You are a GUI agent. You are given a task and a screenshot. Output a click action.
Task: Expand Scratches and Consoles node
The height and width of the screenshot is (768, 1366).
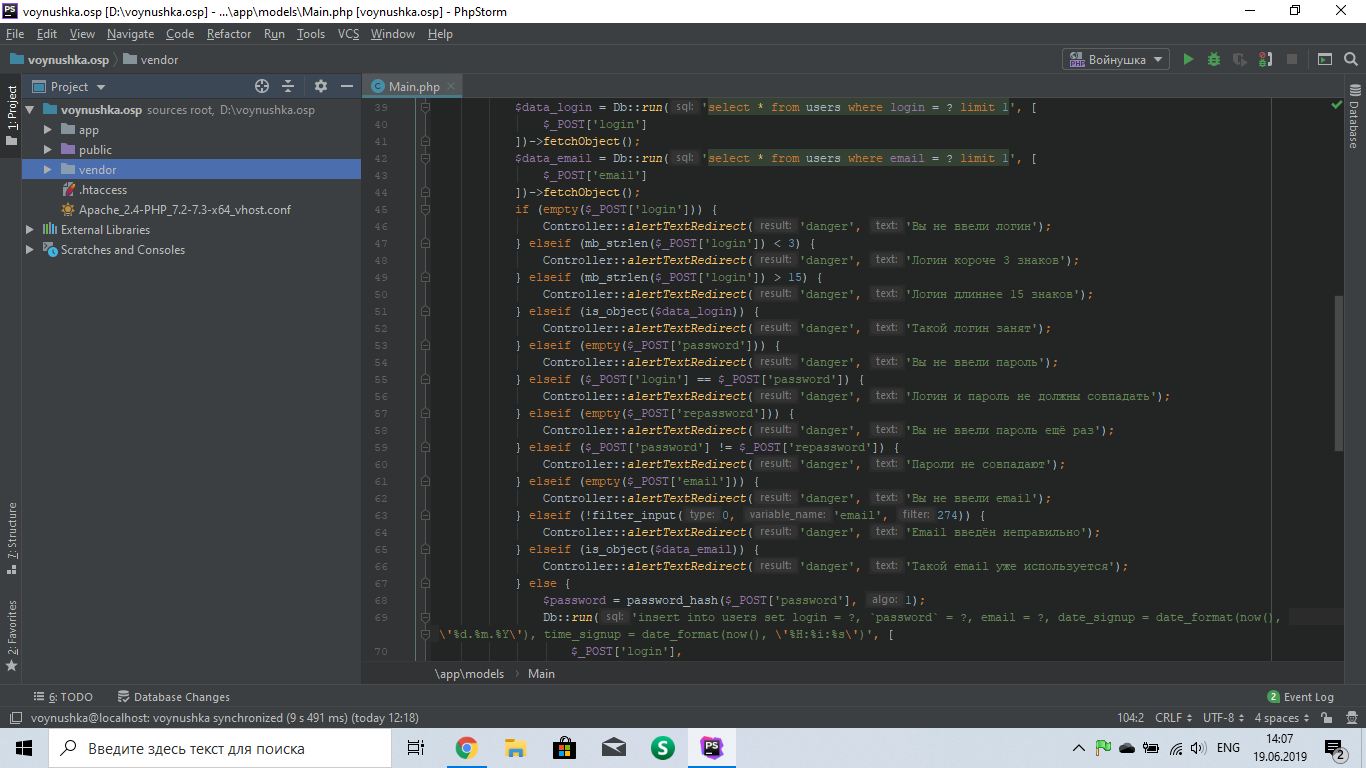click(29, 250)
